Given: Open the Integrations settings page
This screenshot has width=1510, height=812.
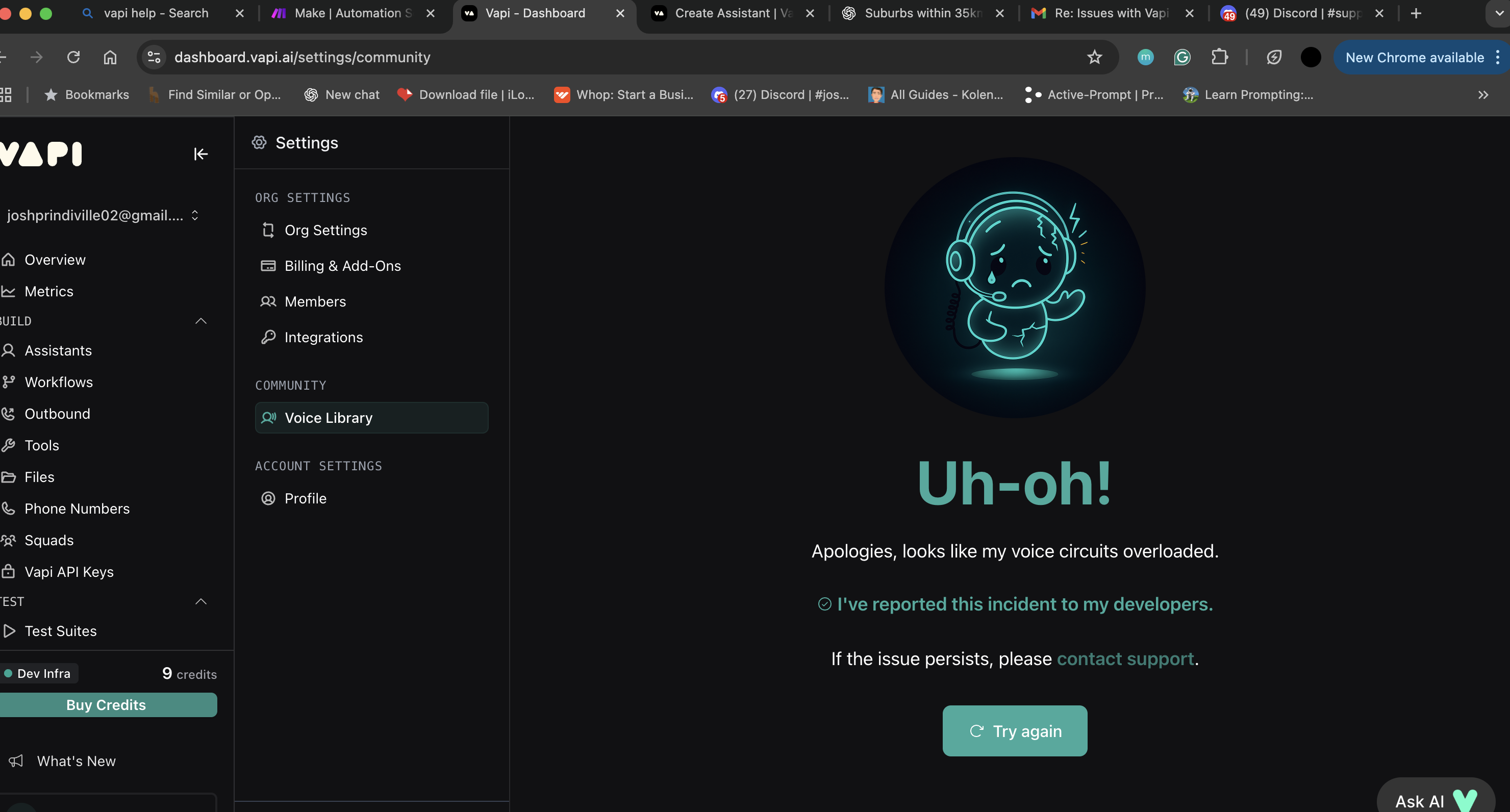Looking at the screenshot, I should pos(323,337).
